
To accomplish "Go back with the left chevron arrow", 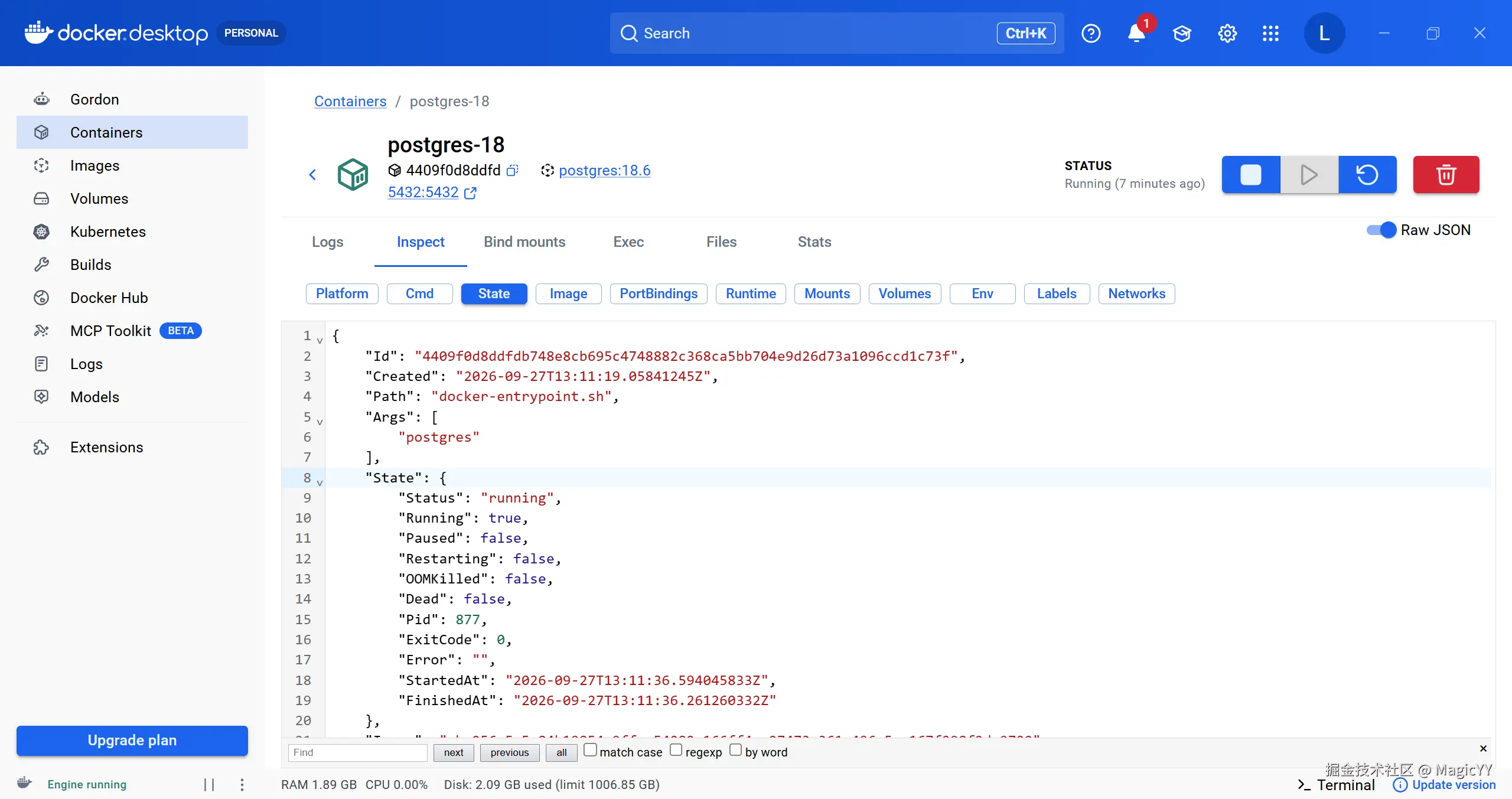I will coord(312,175).
